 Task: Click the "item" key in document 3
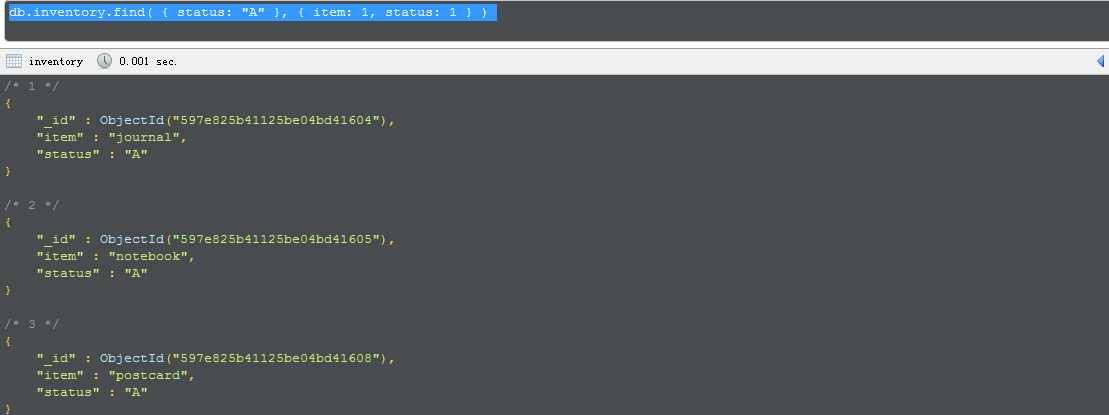point(60,375)
